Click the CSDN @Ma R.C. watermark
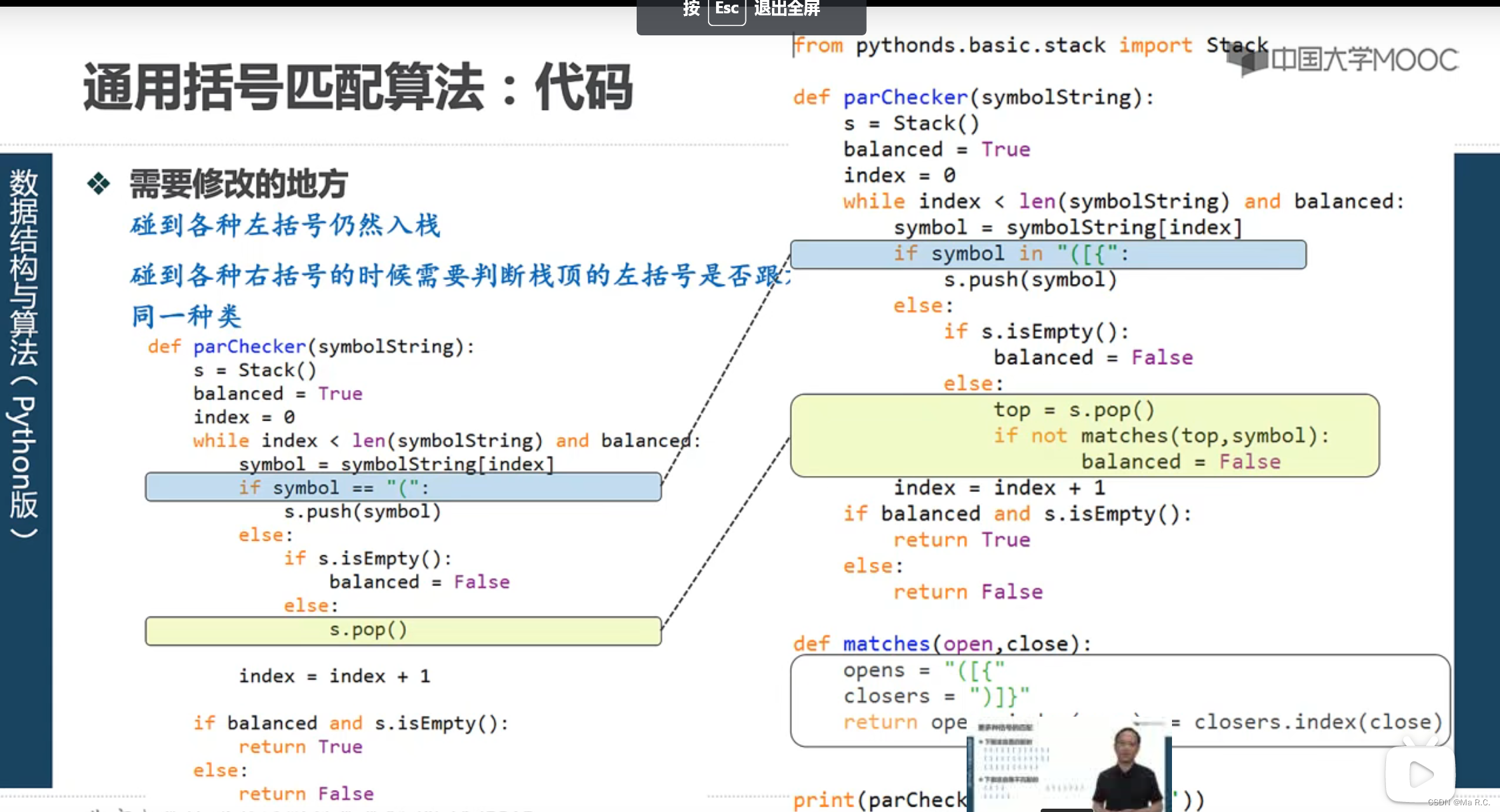Viewport: 1500px width, 812px height. [1459, 803]
